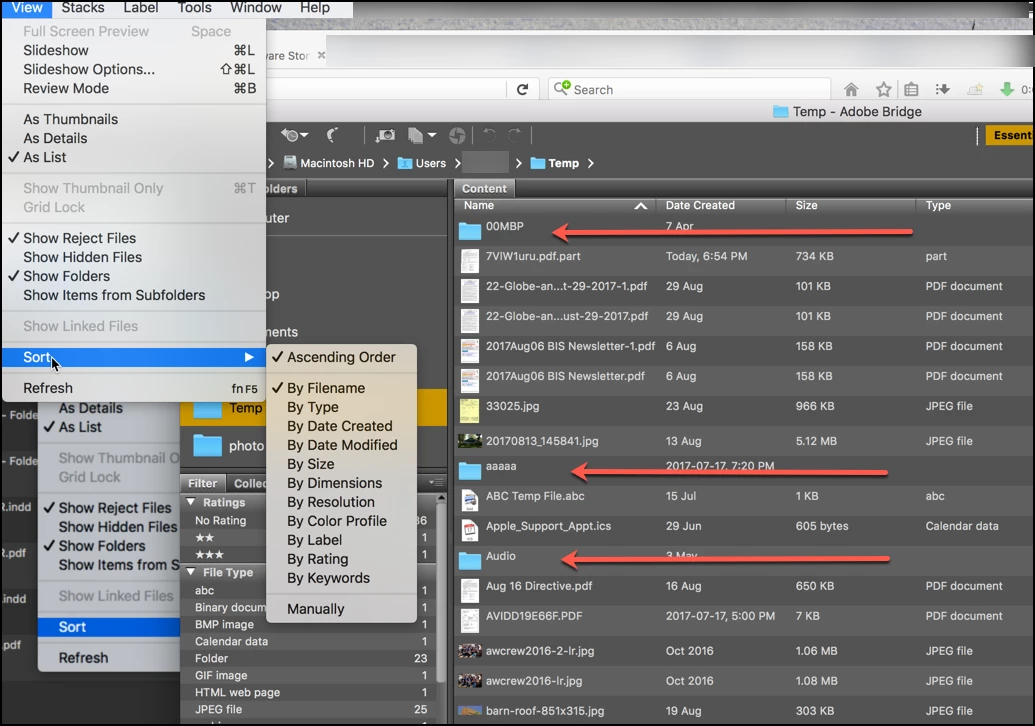Click the search engine magnifier icon
1035x726 pixels.
coord(562,88)
